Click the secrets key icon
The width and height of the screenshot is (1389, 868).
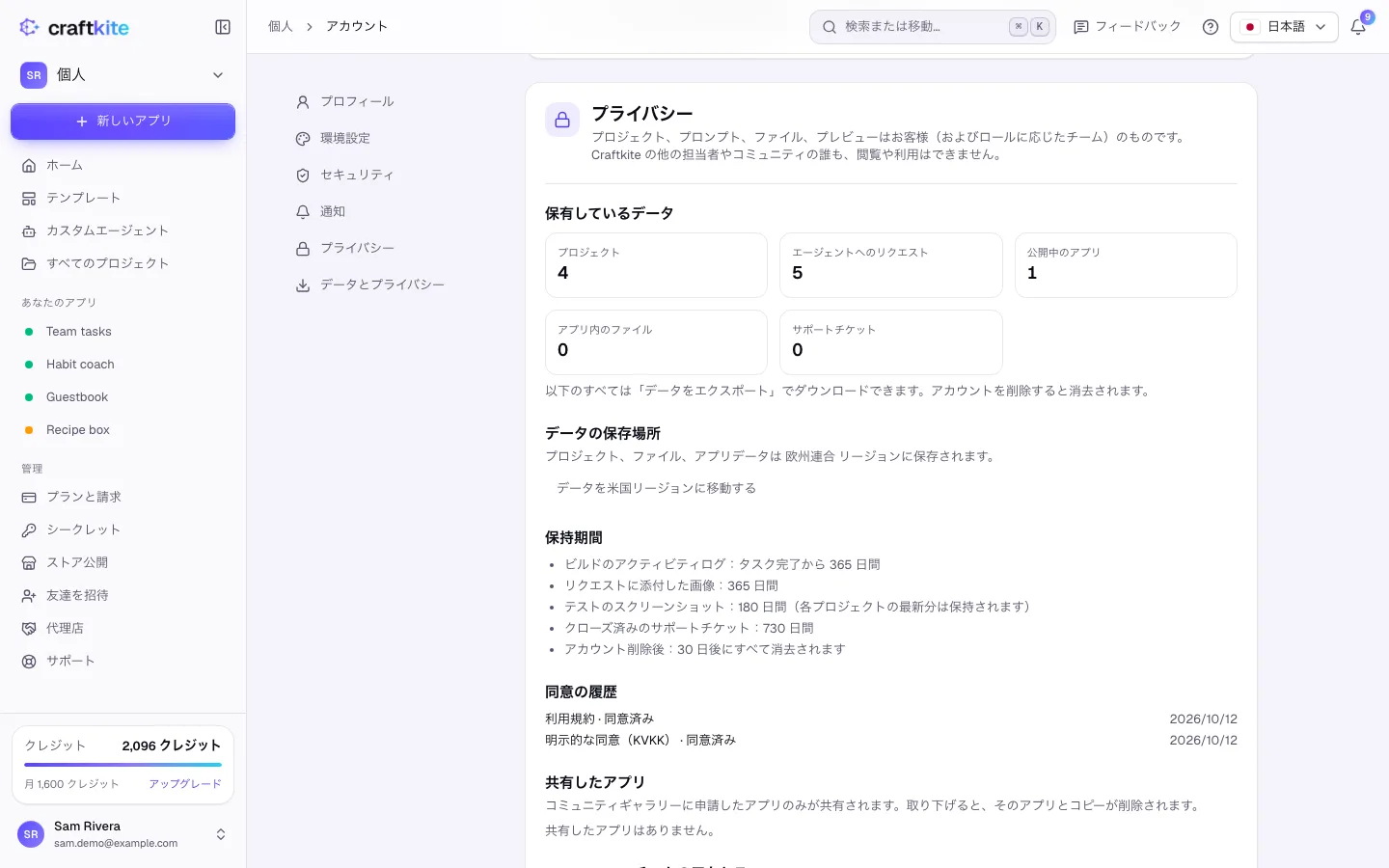click(29, 530)
